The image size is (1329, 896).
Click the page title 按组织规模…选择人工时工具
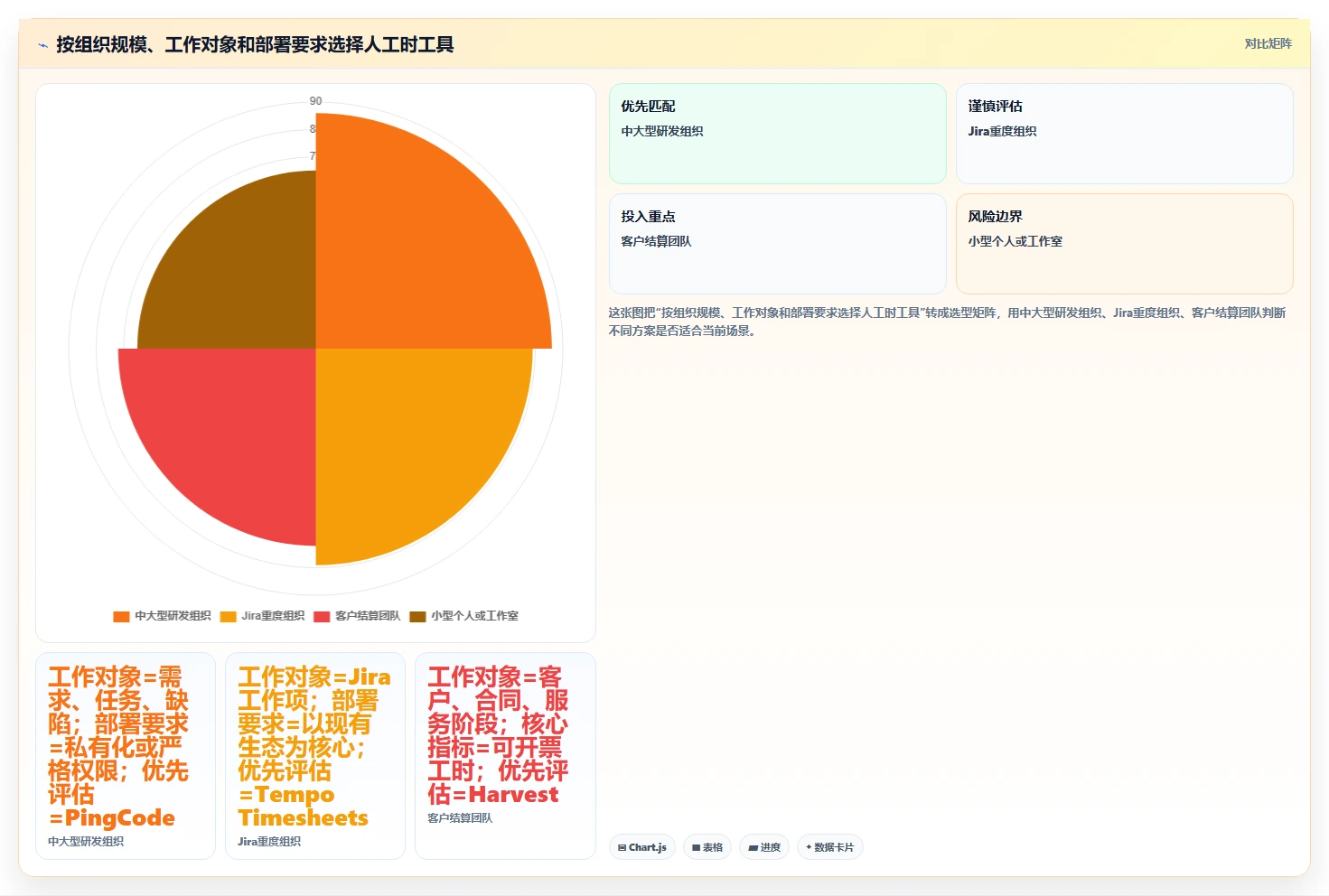pos(255,45)
